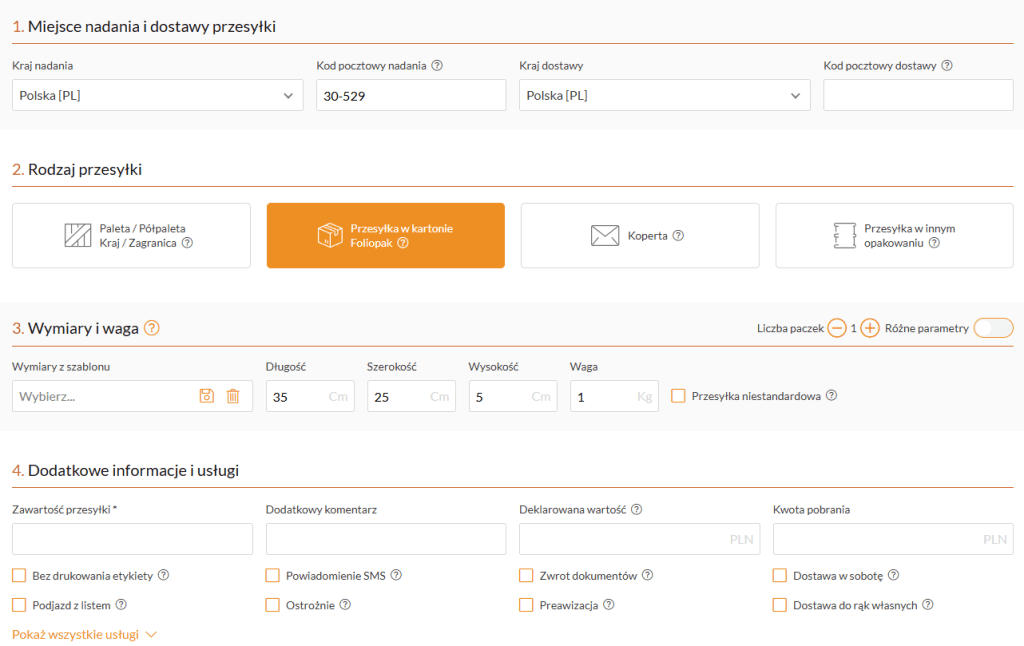
Task: Enable the Powiadomienie SMS checkbox
Action: coord(272,575)
